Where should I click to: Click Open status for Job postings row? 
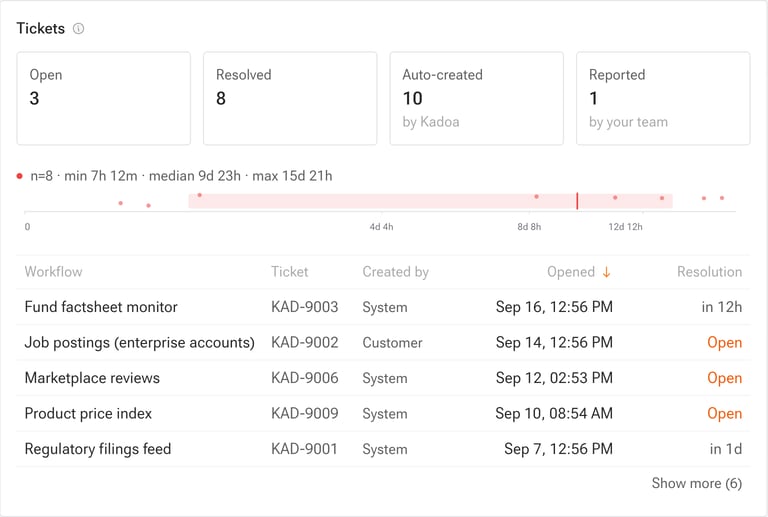coord(724,343)
